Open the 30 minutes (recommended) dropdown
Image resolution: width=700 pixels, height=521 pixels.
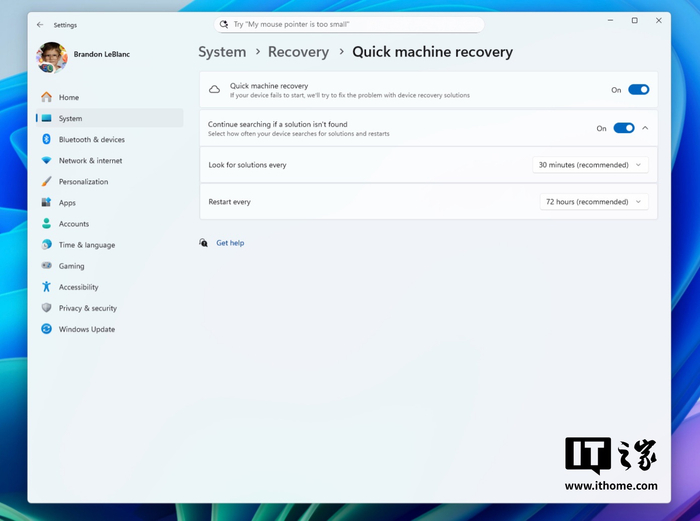click(590, 165)
